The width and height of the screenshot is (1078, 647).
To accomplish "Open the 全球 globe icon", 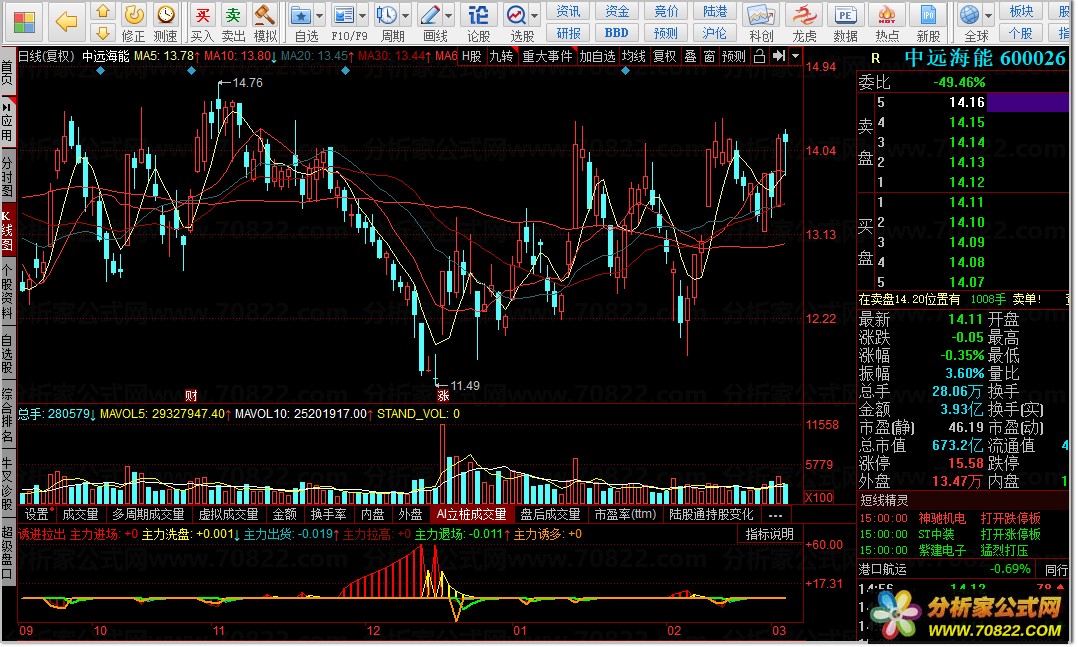I will [x=969, y=15].
